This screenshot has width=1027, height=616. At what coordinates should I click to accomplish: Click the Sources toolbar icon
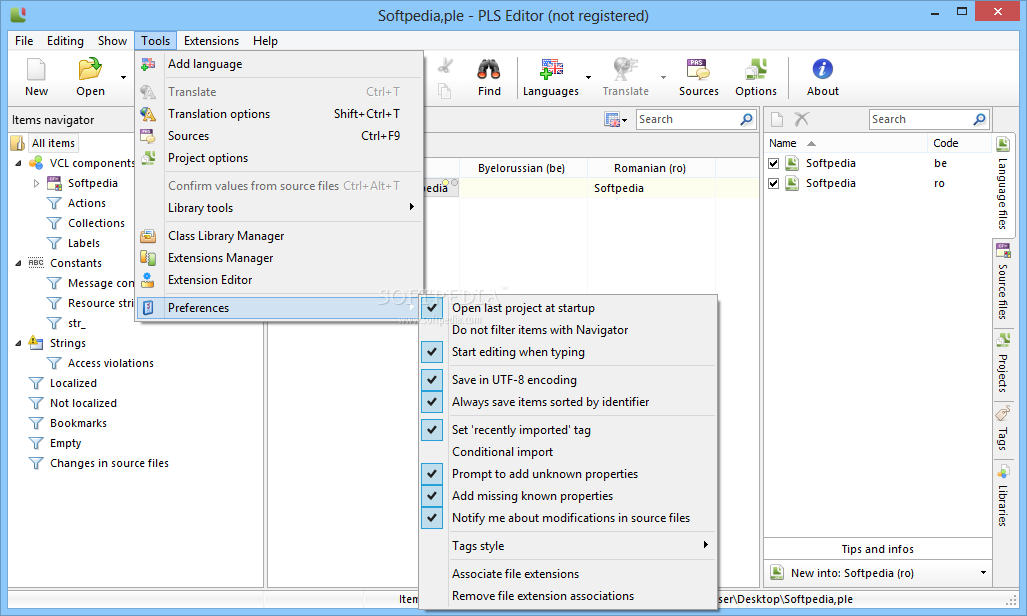[x=698, y=69]
